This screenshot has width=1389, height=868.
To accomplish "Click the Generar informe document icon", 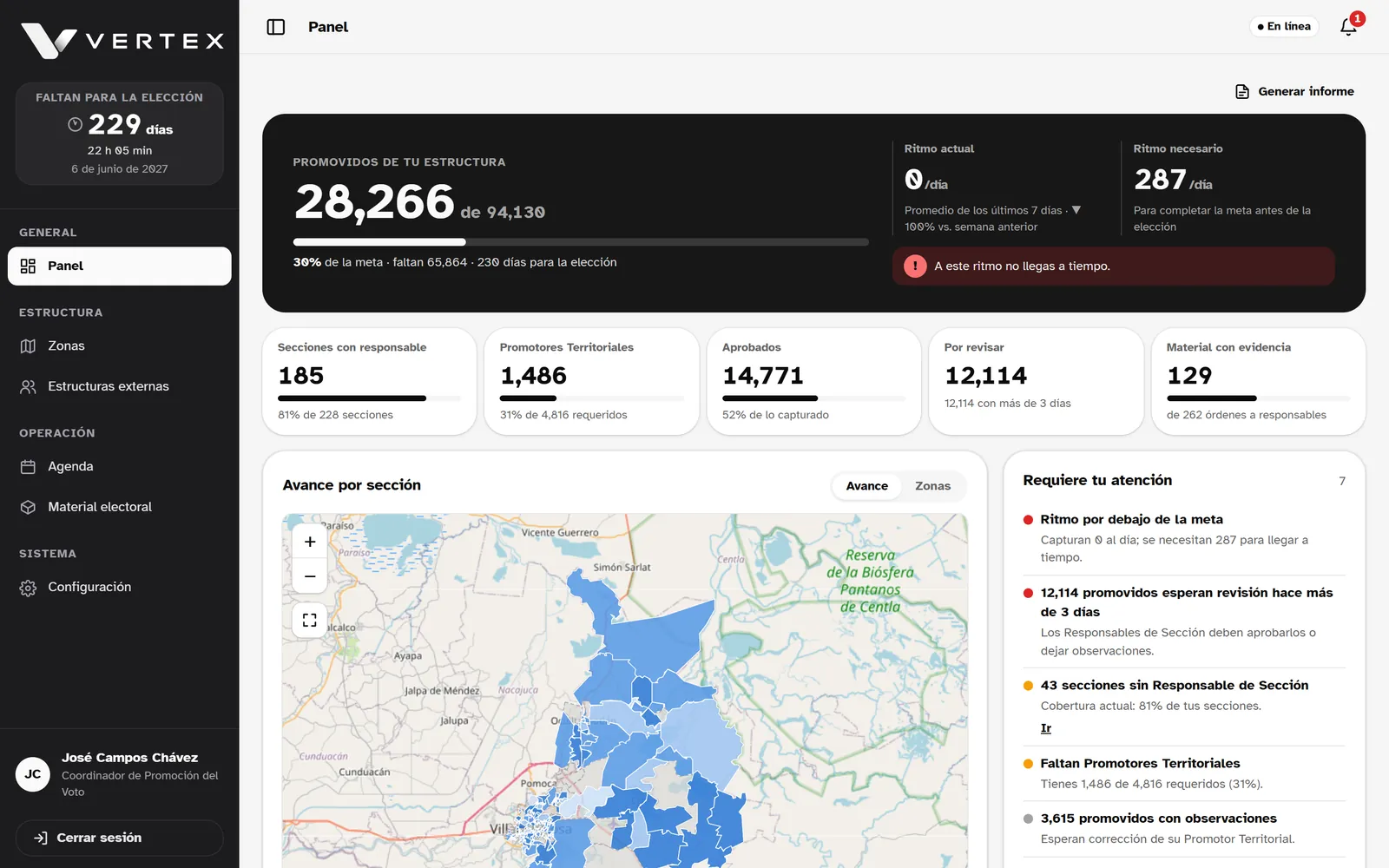I will click(x=1242, y=92).
